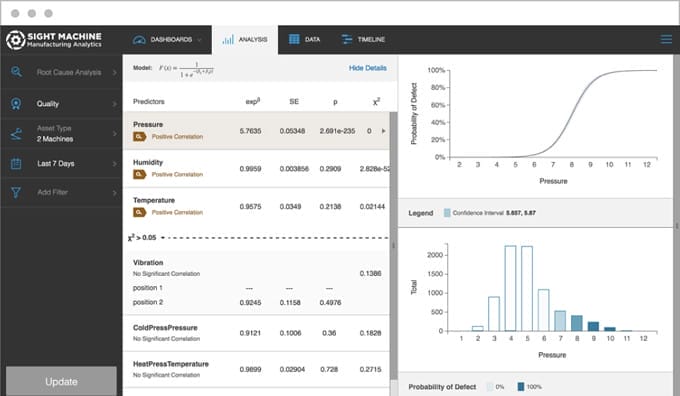
Task: Click the Hide Details link
Action: (x=368, y=68)
